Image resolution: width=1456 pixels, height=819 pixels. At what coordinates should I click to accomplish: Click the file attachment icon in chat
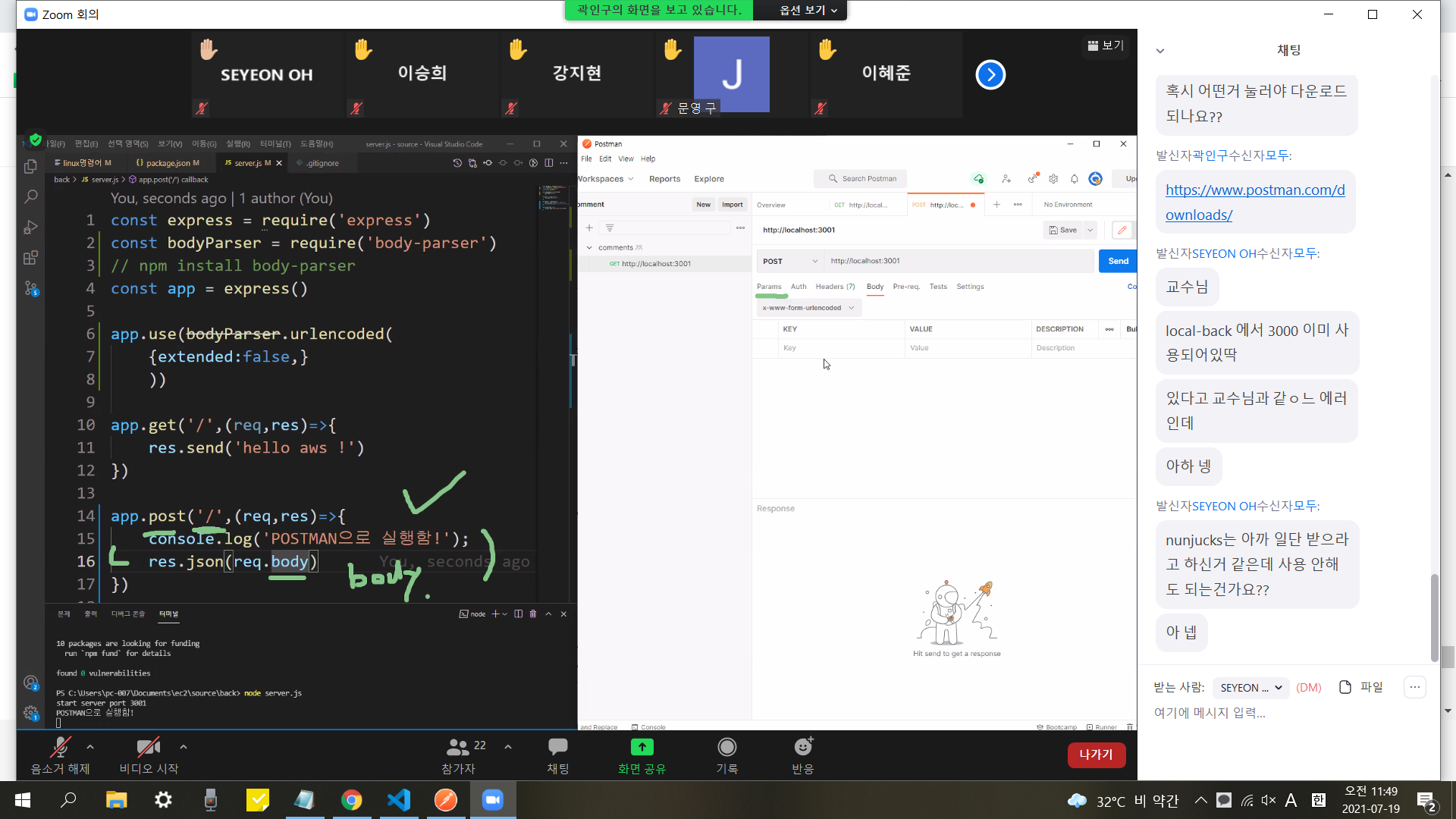tap(1345, 687)
